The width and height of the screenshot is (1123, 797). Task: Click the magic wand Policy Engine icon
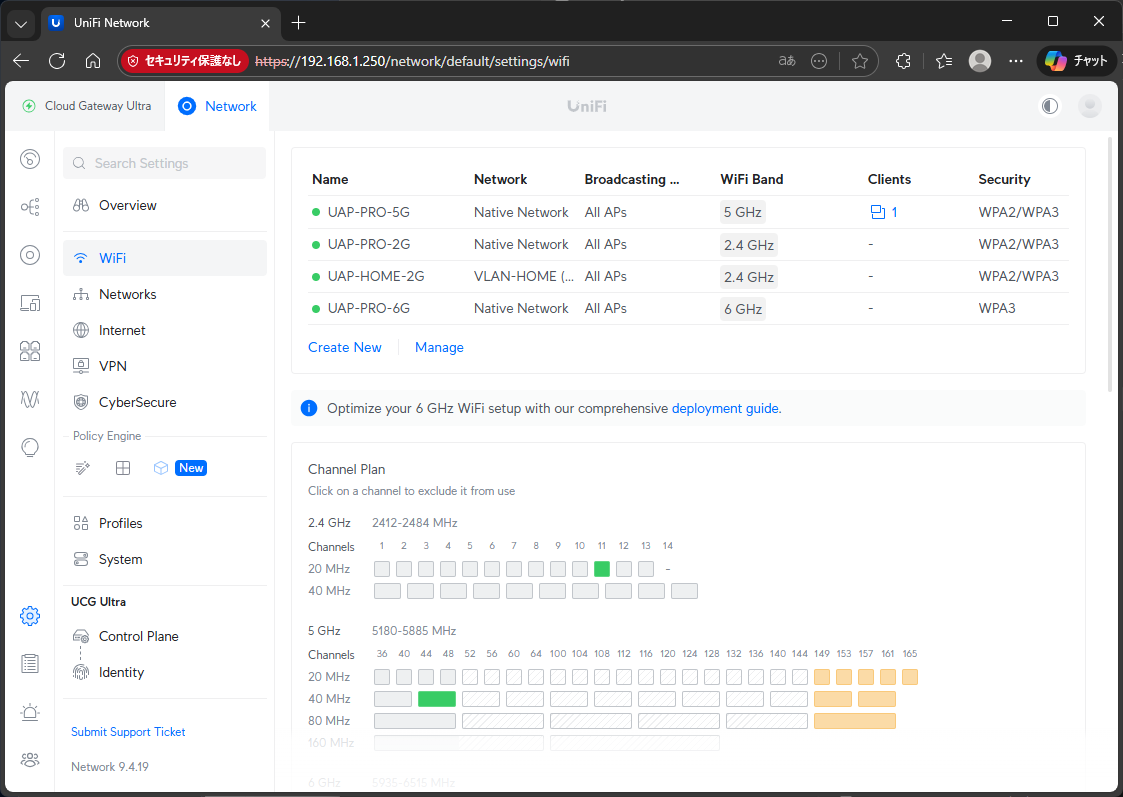coord(83,468)
